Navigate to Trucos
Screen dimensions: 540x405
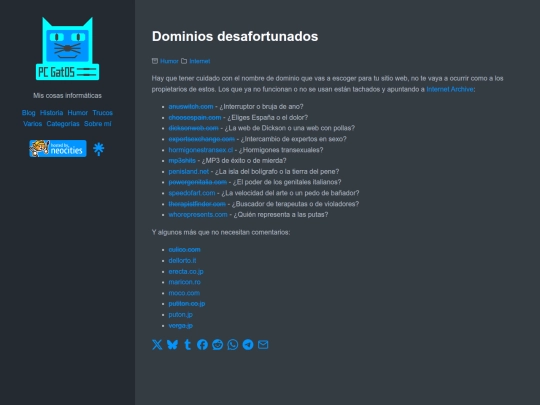pos(103,113)
